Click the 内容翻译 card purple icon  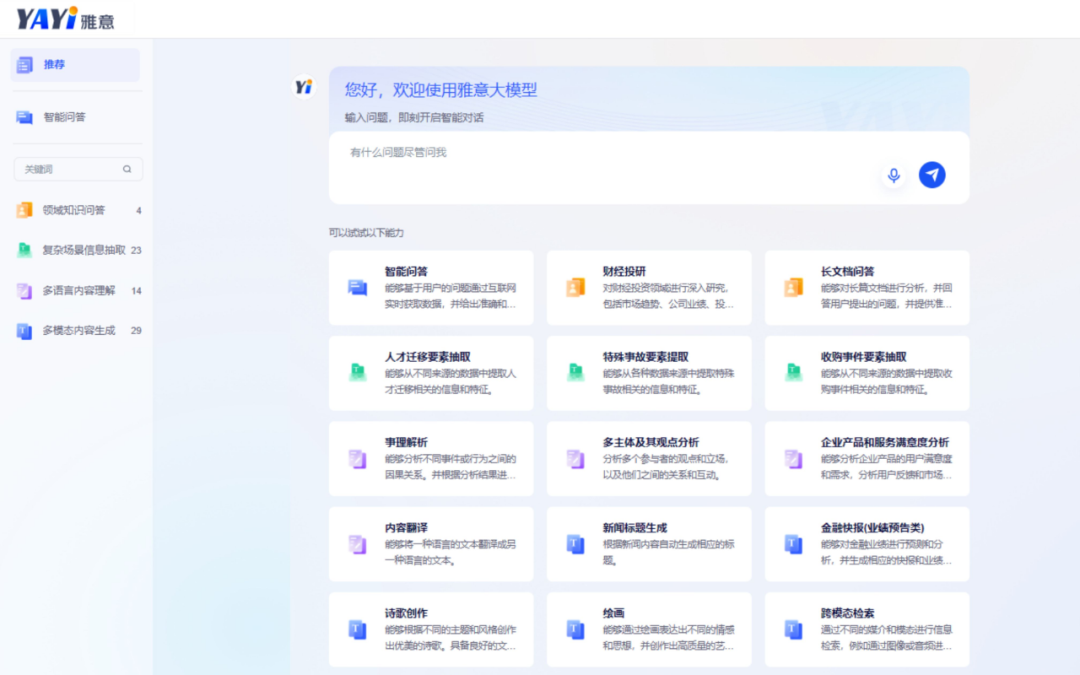coord(357,543)
